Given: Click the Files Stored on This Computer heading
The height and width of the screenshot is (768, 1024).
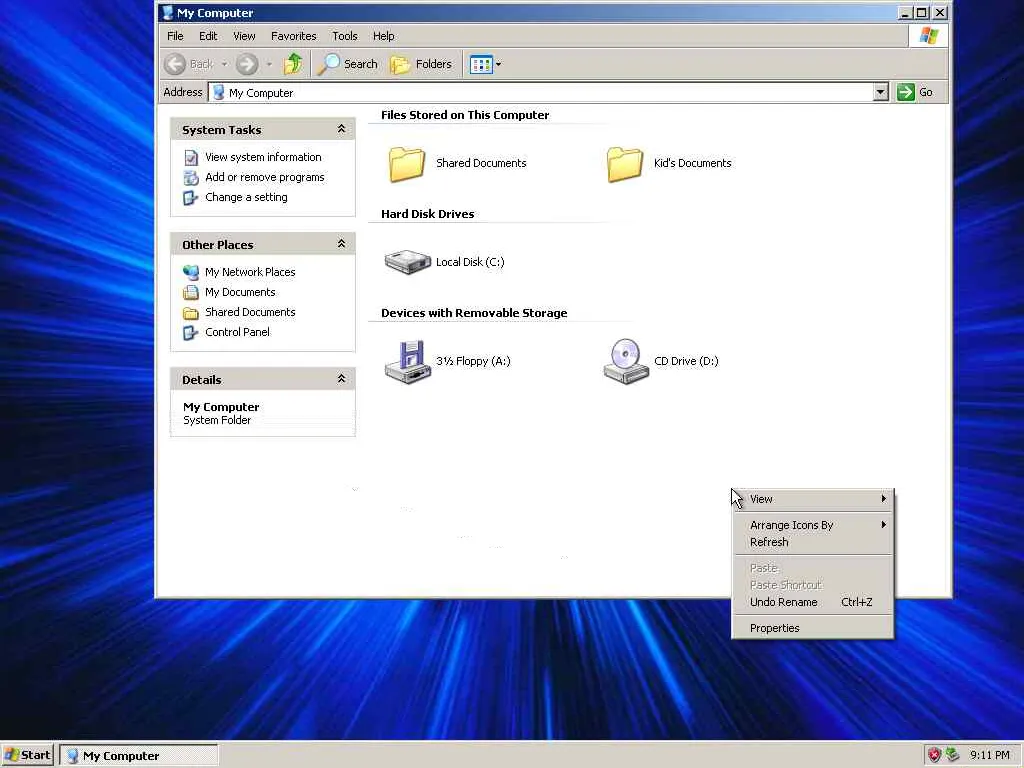Looking at the screenshot, I should tap(465, 115).
